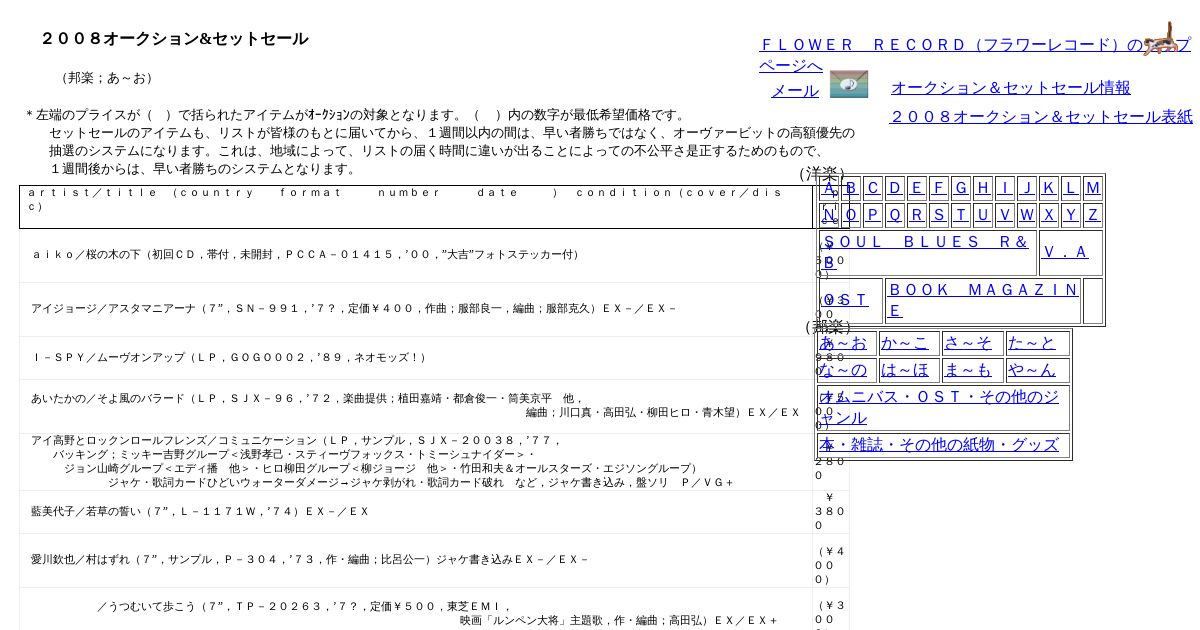The image size is (1200, 630).
Task: Open V.A category link
Action: pyautogui.click(x=1065, y=252)
